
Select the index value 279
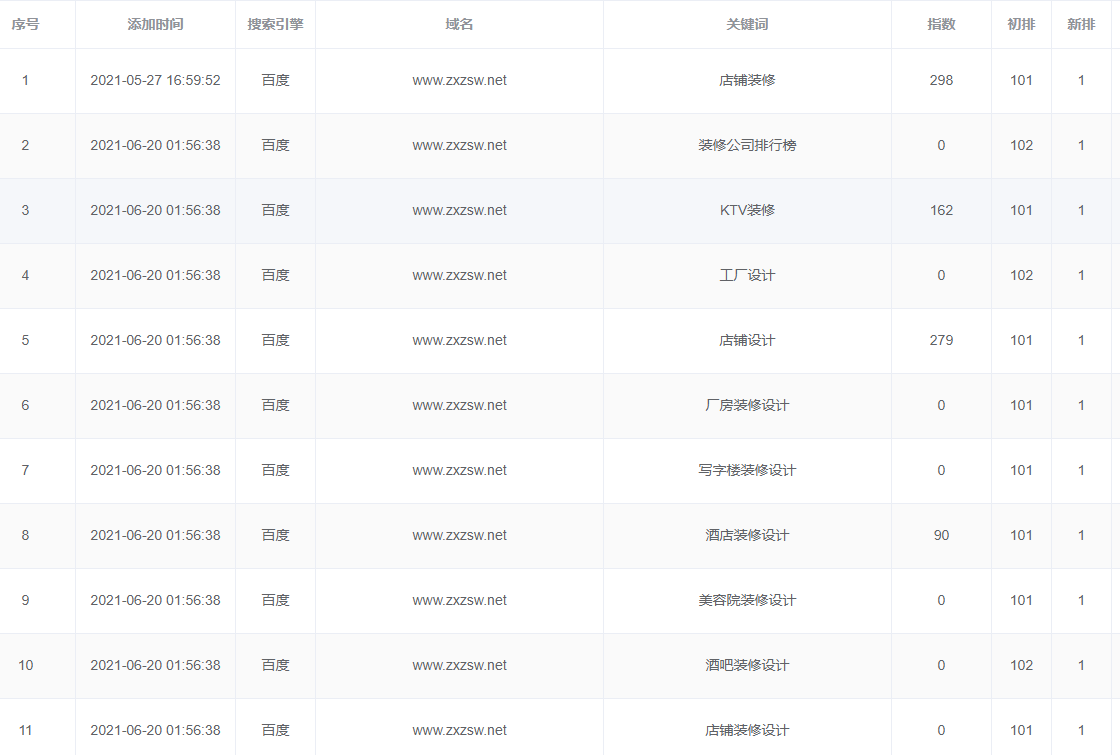click(x=941, y=340)
